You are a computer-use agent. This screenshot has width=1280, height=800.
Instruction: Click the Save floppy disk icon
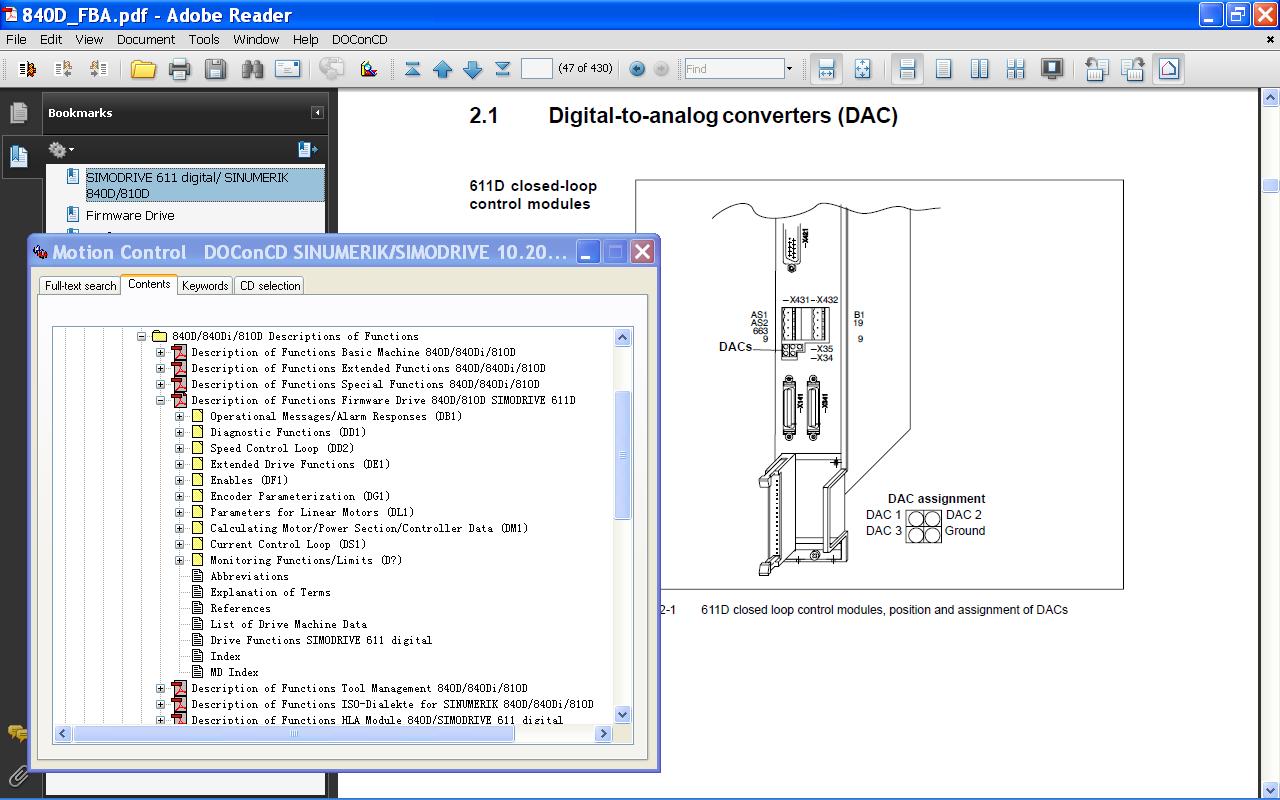point(215,69)
